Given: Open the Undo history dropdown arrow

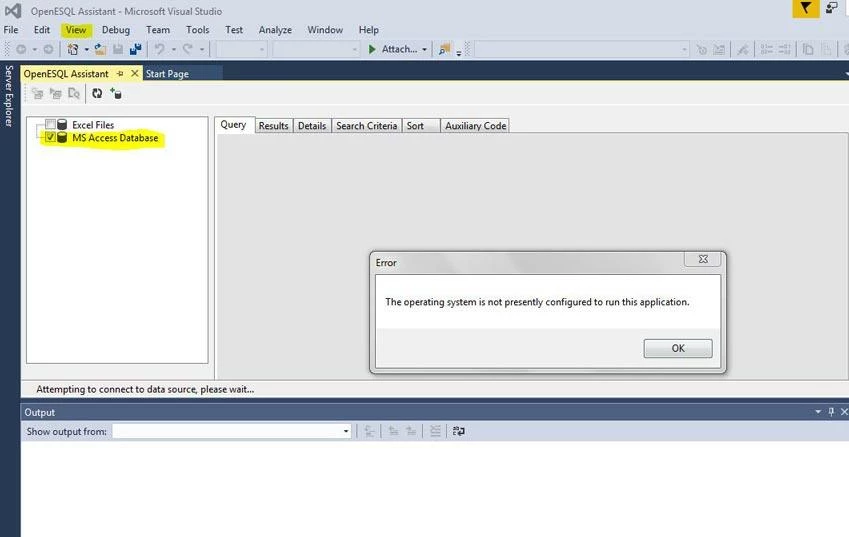Looking at the screenshot, I should pos(173,49).
